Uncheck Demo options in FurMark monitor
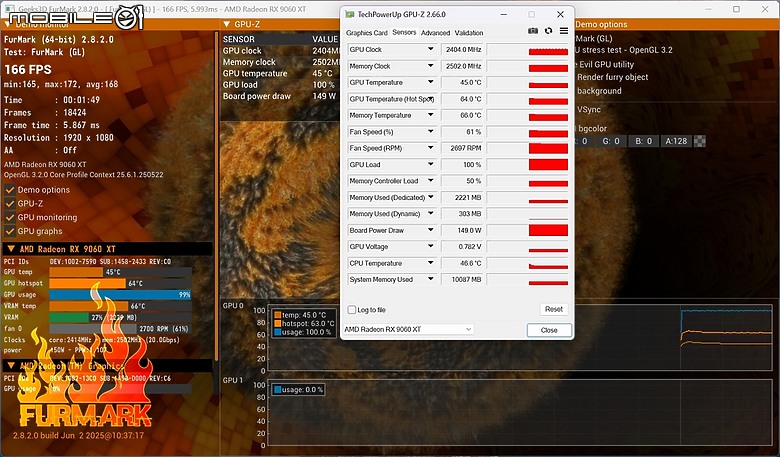The height and width of the screenshot is (457, 780). coord(9,189)
